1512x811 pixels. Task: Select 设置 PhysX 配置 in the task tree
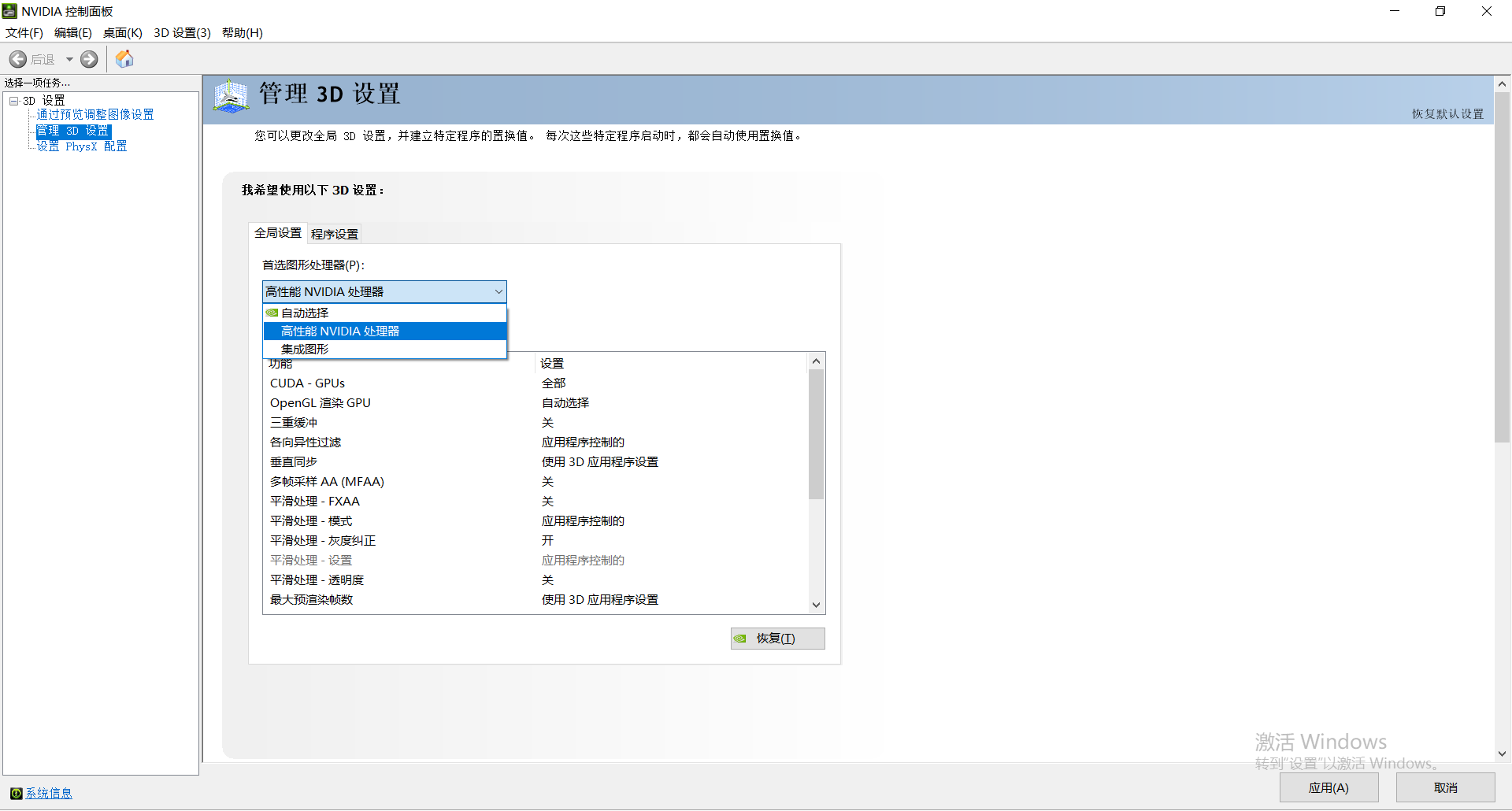[82, 146]
